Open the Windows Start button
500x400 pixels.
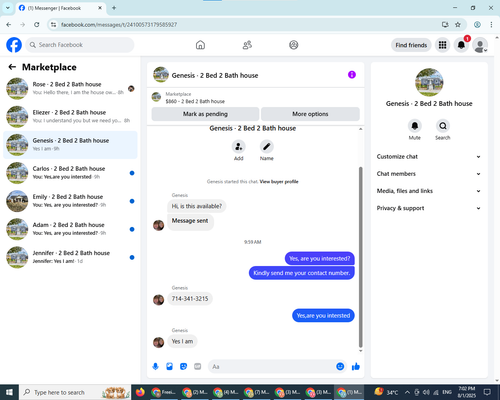[x=9, y=392]
